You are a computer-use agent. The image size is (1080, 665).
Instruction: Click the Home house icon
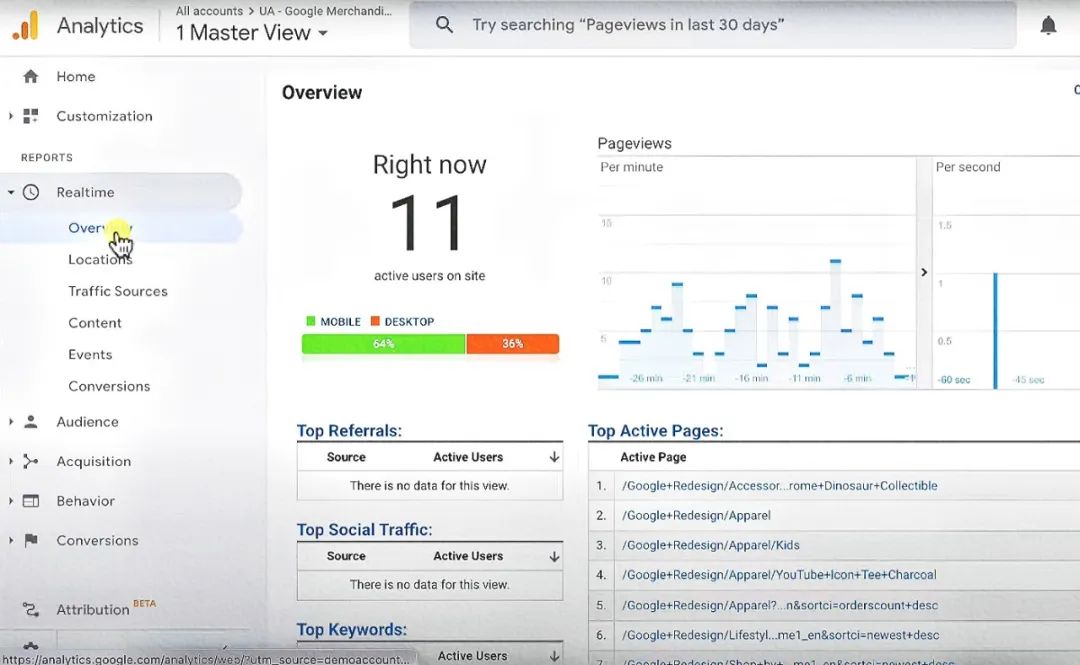pos(30,76)
